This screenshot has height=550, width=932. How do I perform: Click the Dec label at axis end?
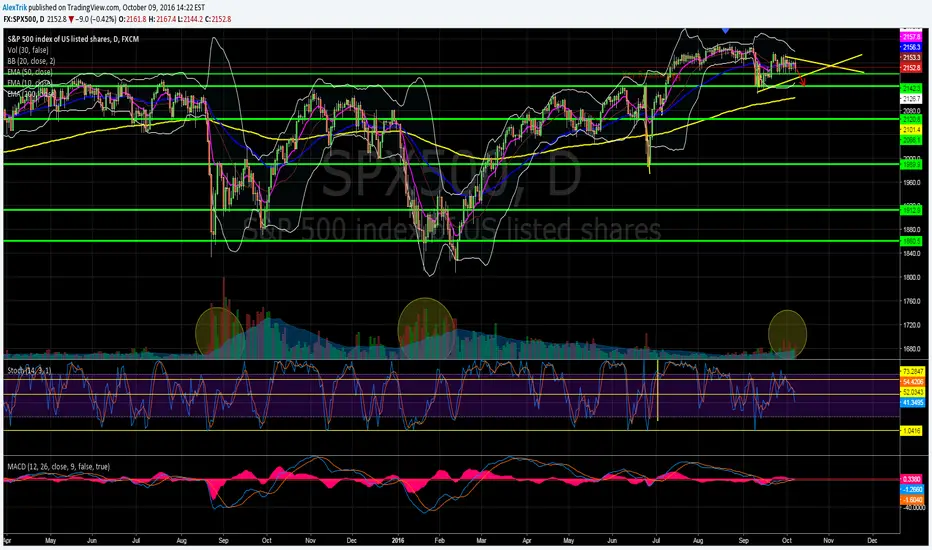pos(872,540)
